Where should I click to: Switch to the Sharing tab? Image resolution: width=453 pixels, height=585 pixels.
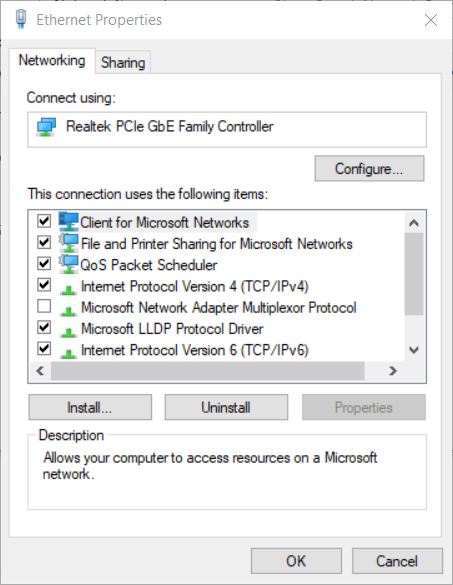pos(123,62)
